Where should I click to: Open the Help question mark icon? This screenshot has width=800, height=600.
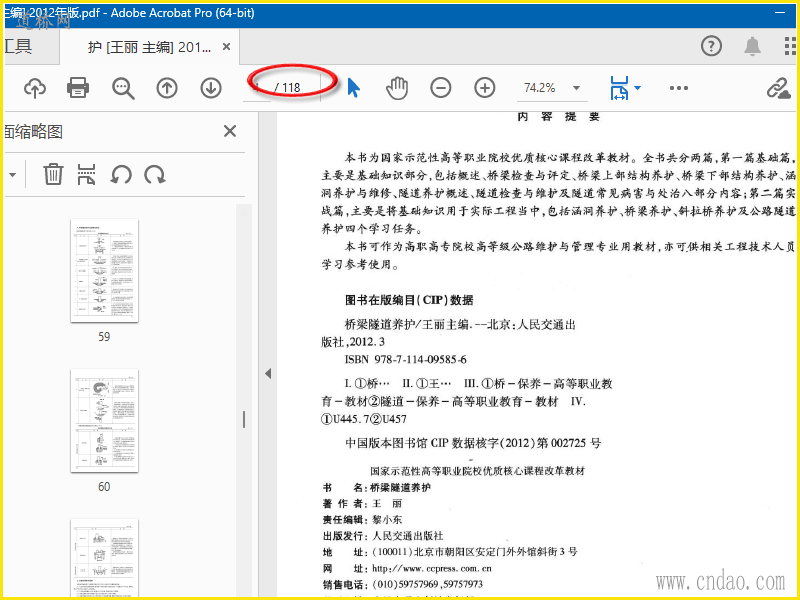pos(711,46)
